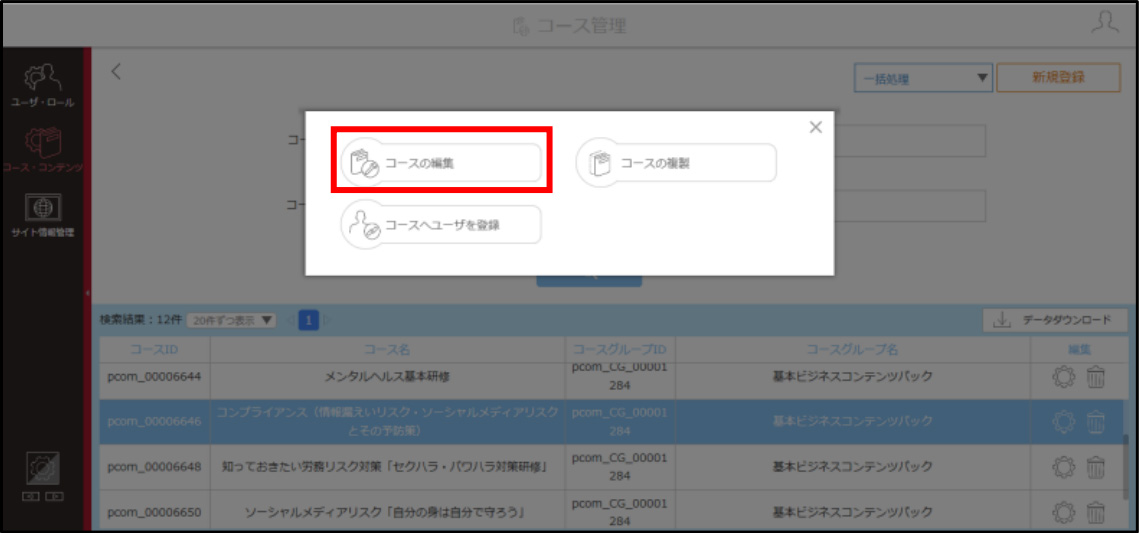The width and height of the screenshot is (1139, 533).
Task: Sort by the コースグループID column header
Action: [x=620, y=350]
